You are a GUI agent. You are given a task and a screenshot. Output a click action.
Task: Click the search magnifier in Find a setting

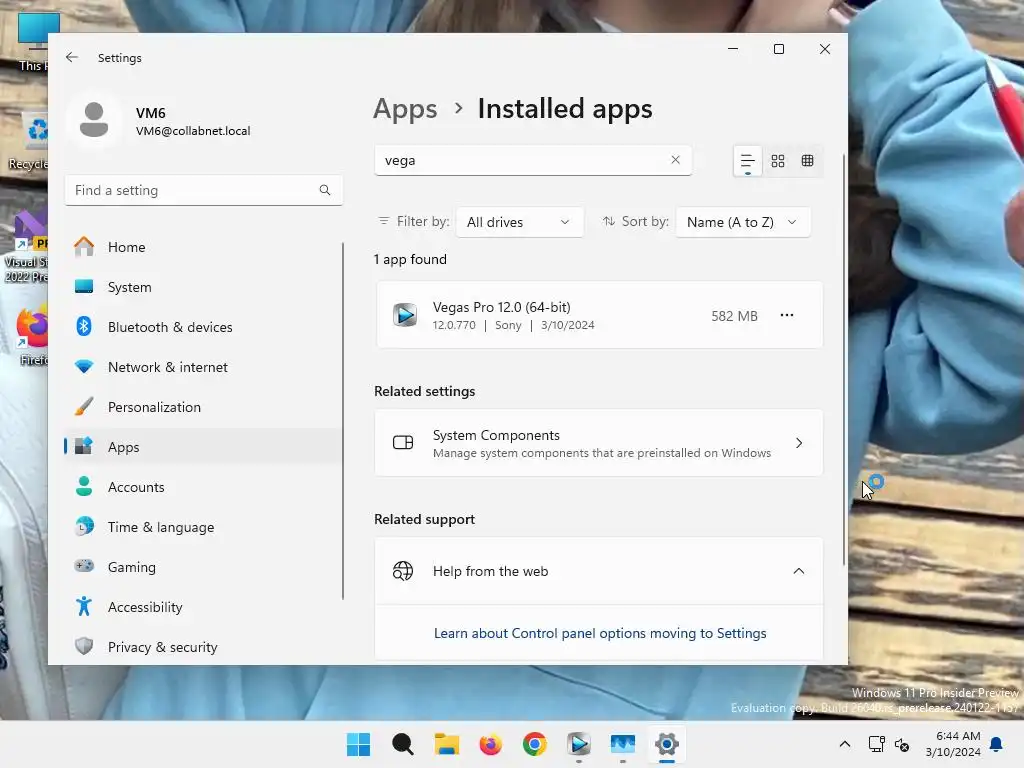(325, 190)
